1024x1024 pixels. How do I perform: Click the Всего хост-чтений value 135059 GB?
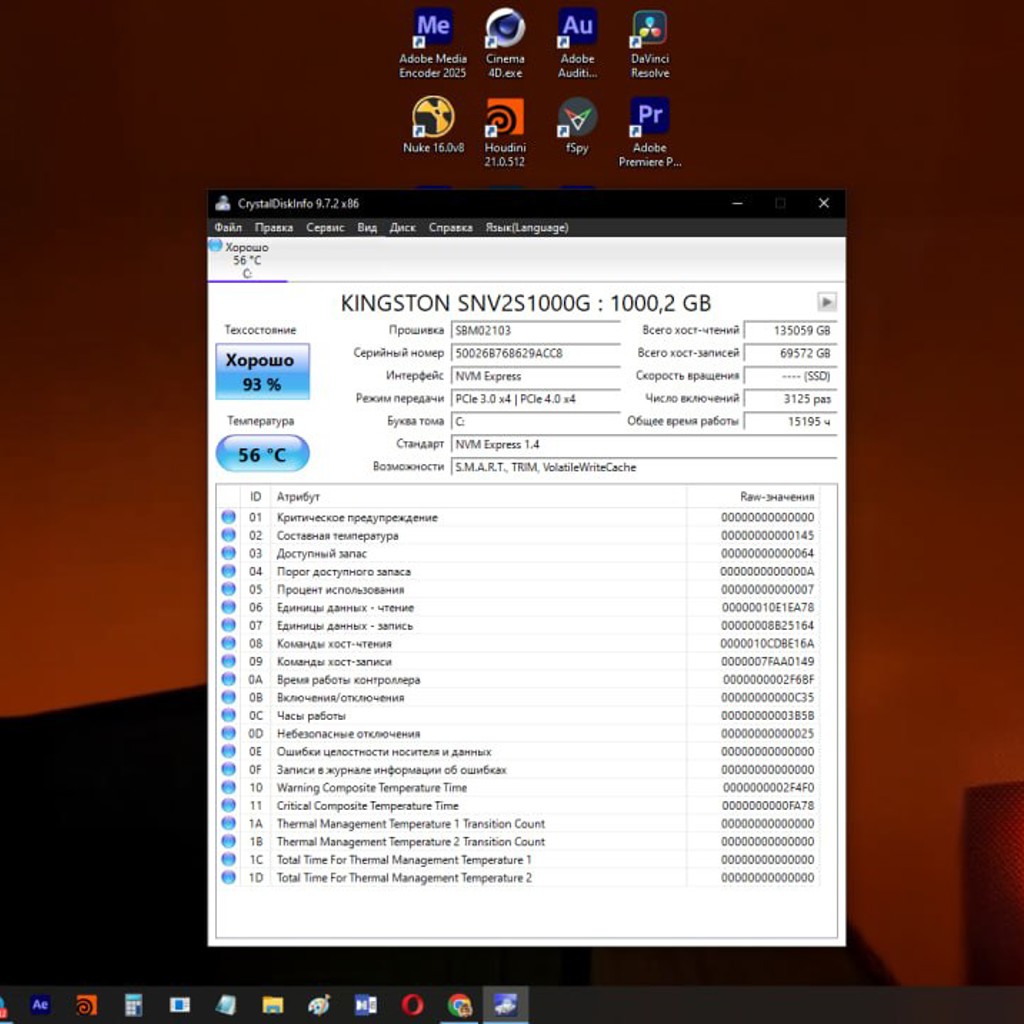click(790, 330)
